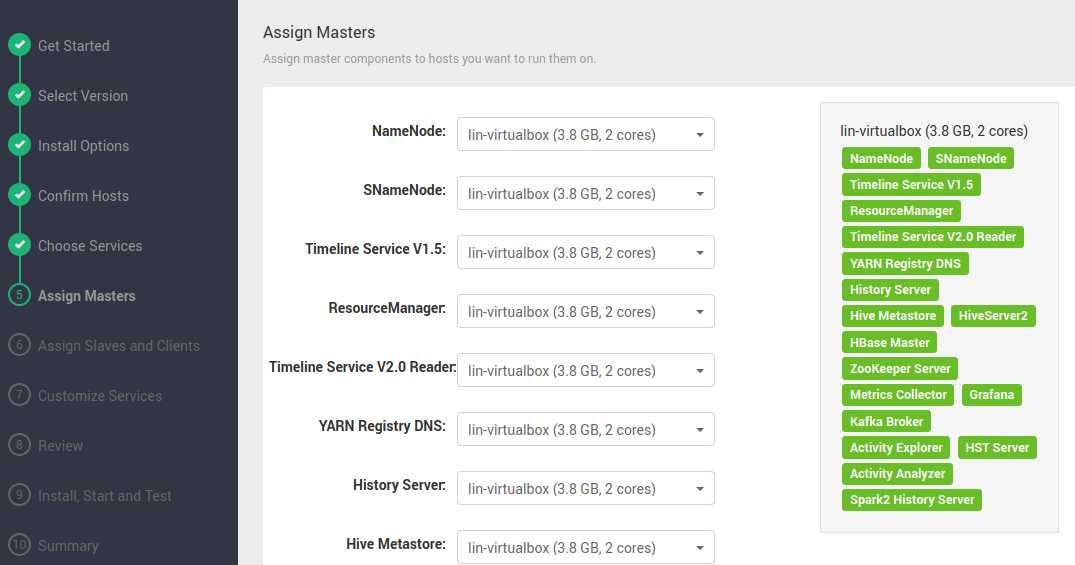The height and width of the screenshot is (565, 1075).
Task: Click the Confirm Hosts checkmark icon
Action: pyautogui.click(x=19, y=195)
